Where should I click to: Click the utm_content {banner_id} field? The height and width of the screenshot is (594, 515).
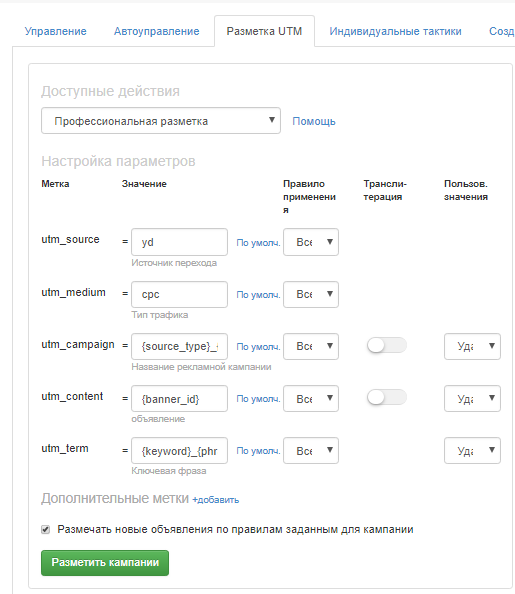(179, 399)
